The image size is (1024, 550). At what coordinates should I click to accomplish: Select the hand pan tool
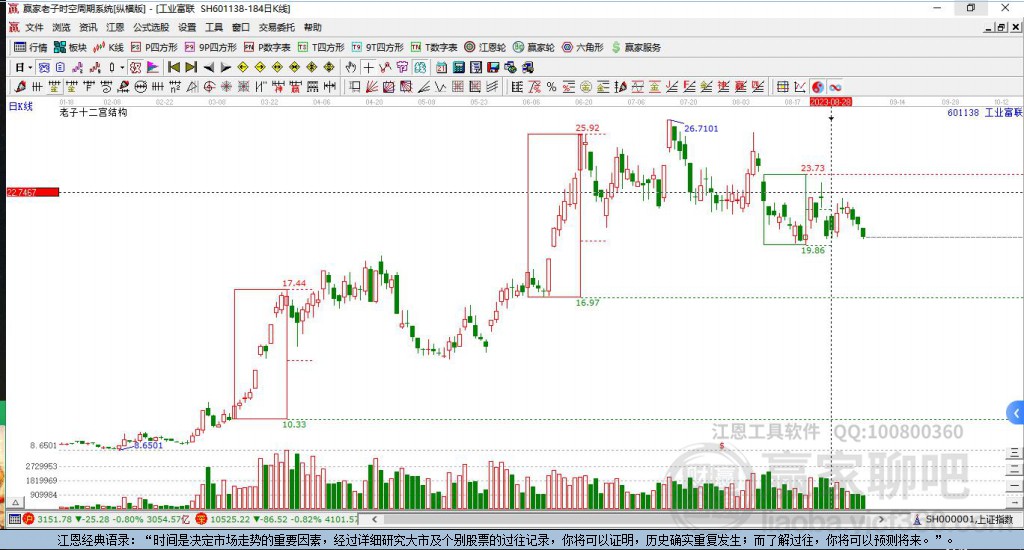[x=351, y=67]
